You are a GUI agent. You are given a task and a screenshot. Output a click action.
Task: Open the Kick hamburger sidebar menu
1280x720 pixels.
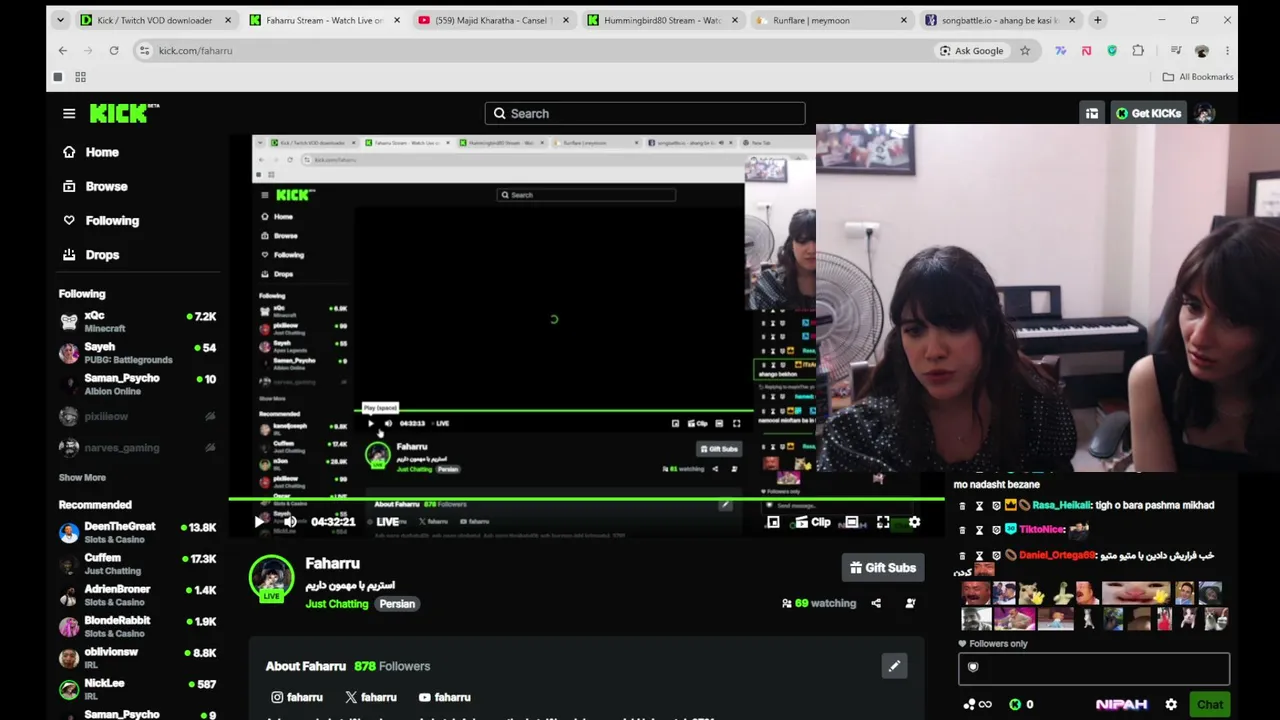tap(69, 113)
